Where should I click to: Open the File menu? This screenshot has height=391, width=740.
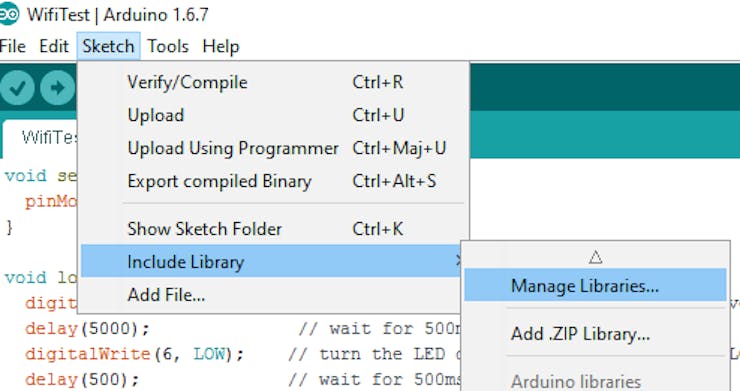tap(12, 46)
